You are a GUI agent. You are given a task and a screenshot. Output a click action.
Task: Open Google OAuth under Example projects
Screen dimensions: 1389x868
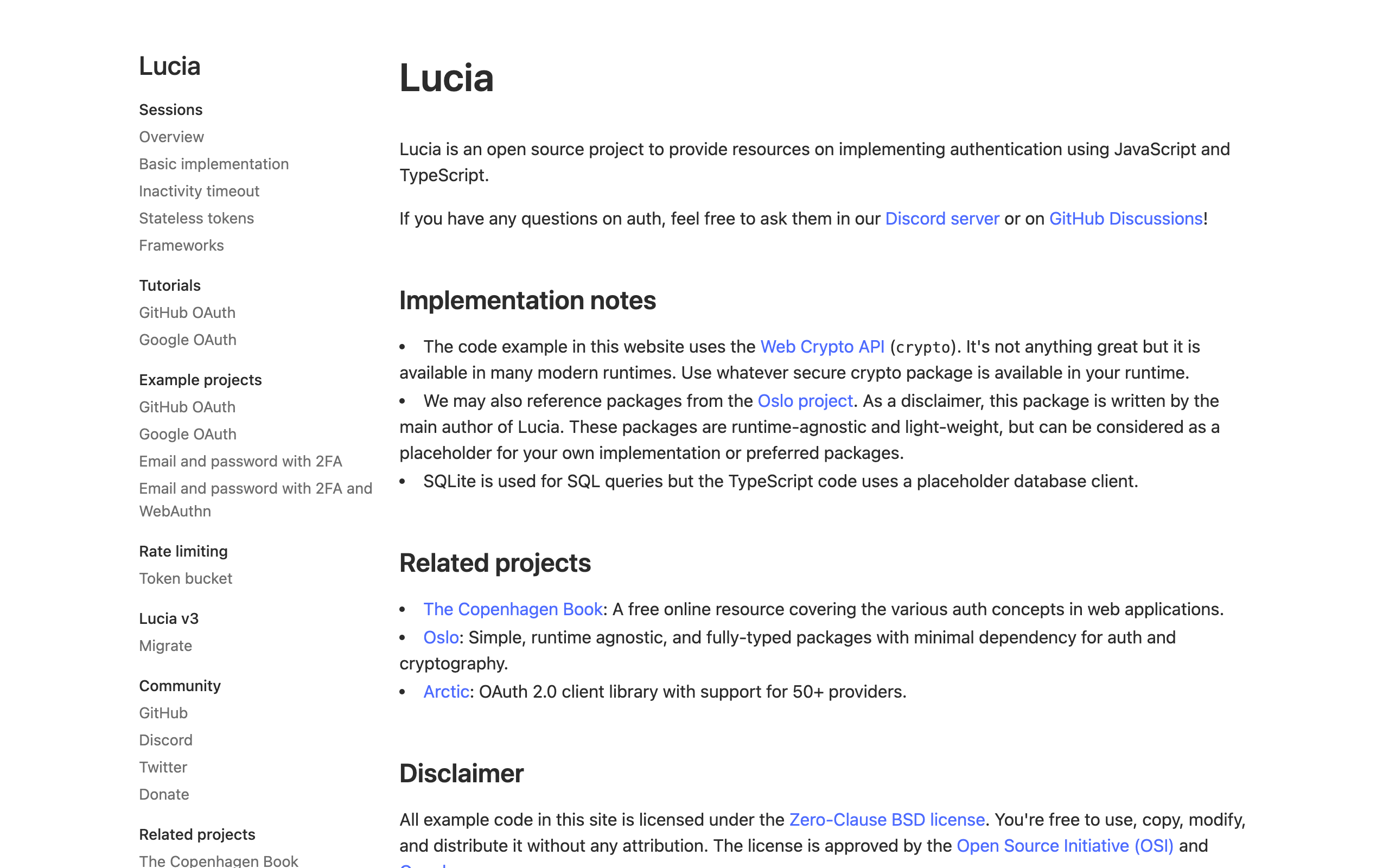click(x=187, y=434)
